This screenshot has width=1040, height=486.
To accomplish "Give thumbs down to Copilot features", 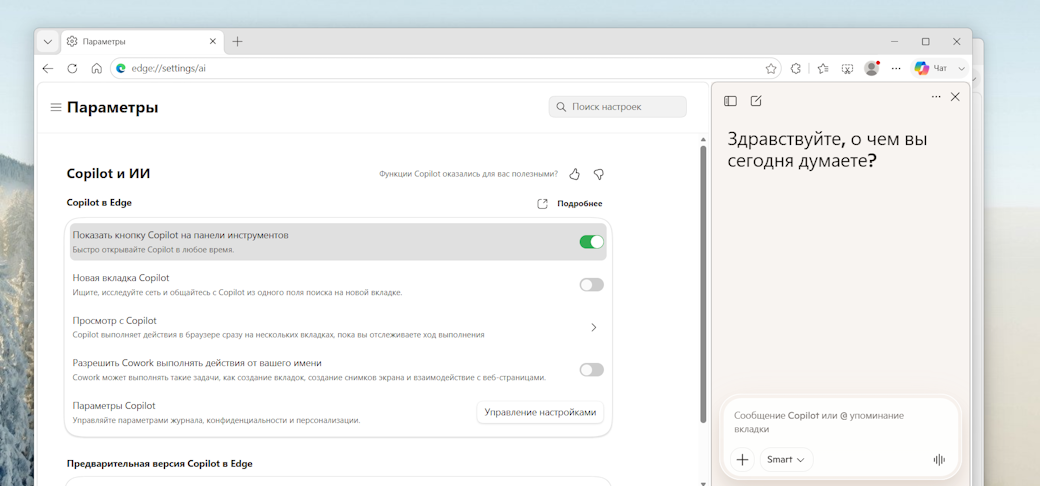I will (599, 174).
